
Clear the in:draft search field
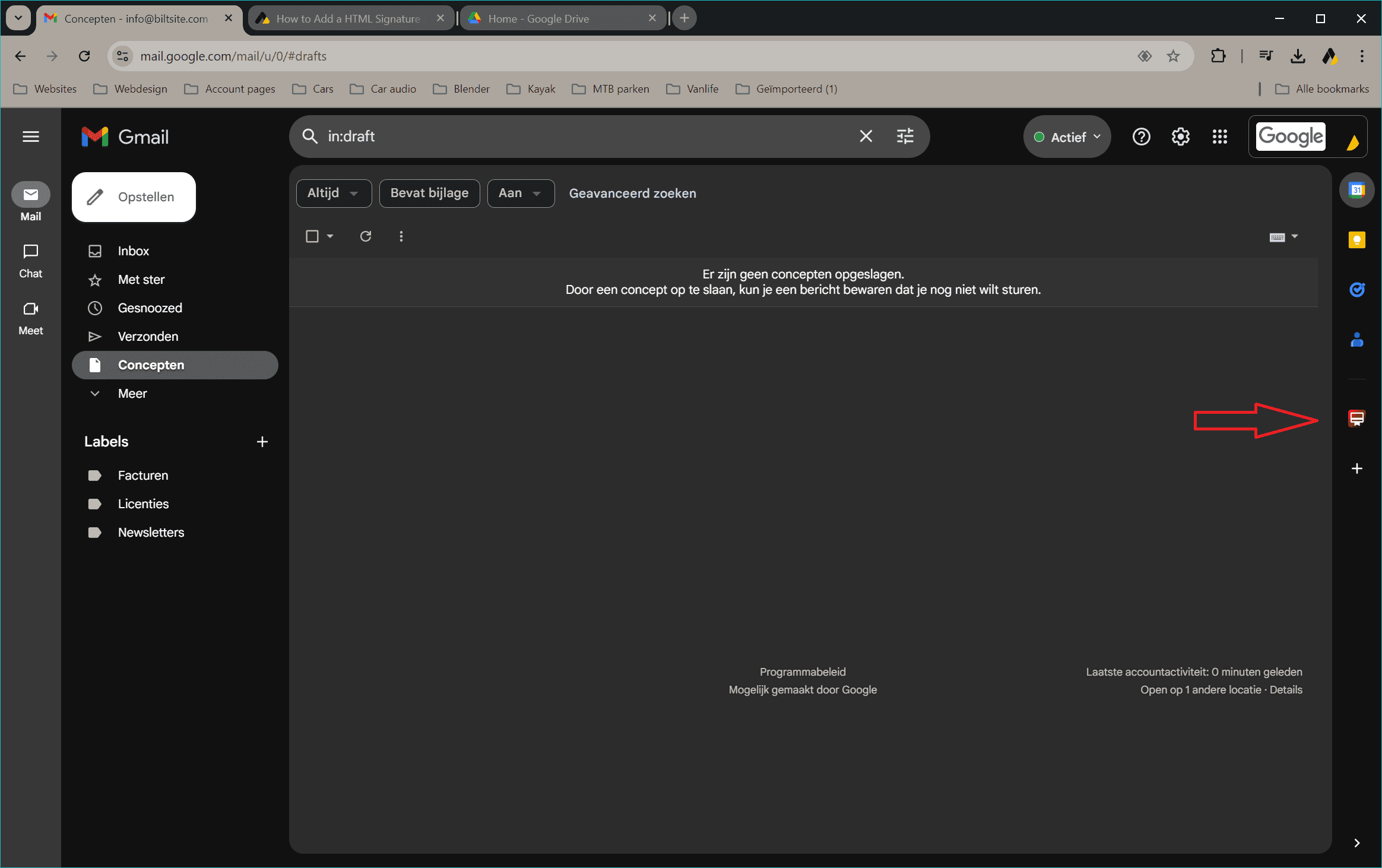[x=866, y=136]
